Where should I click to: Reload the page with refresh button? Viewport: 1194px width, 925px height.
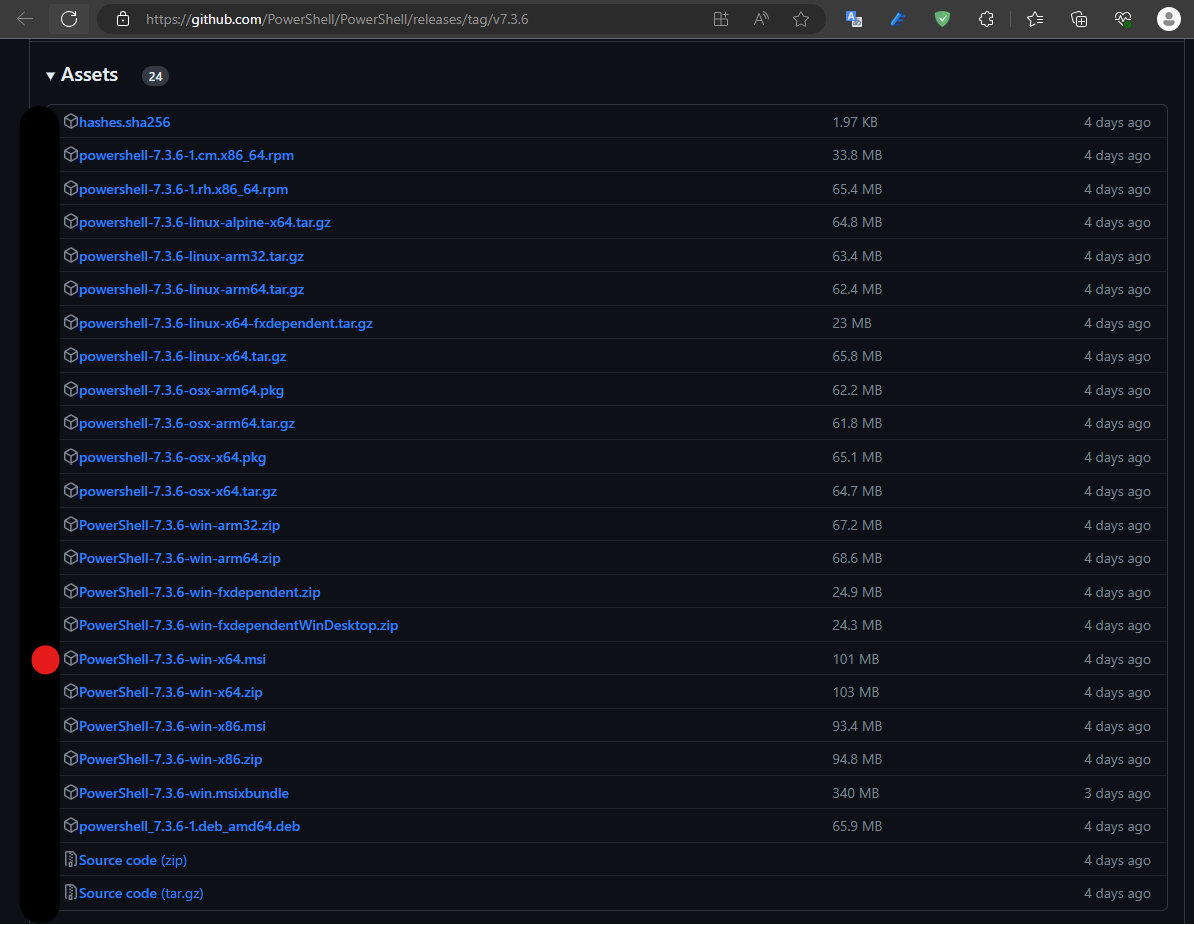[x=69, y=19]
